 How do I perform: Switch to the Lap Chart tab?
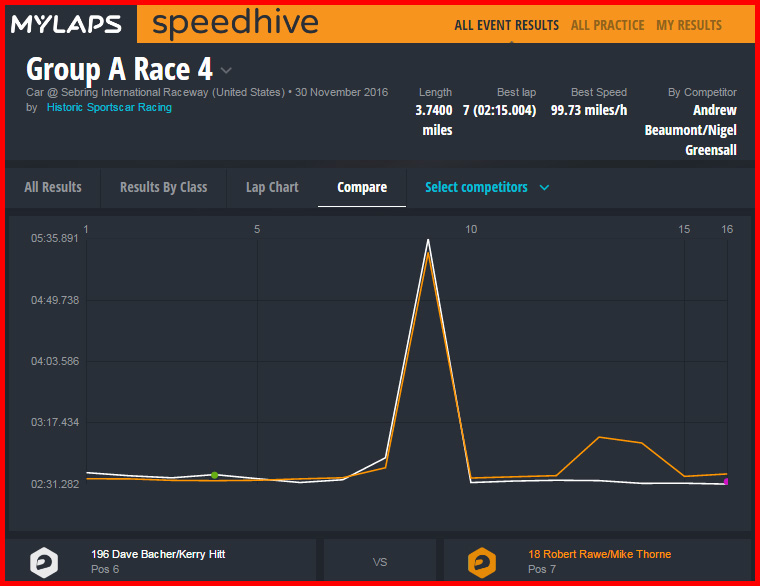pyautogui.click(x=272, y=187)
